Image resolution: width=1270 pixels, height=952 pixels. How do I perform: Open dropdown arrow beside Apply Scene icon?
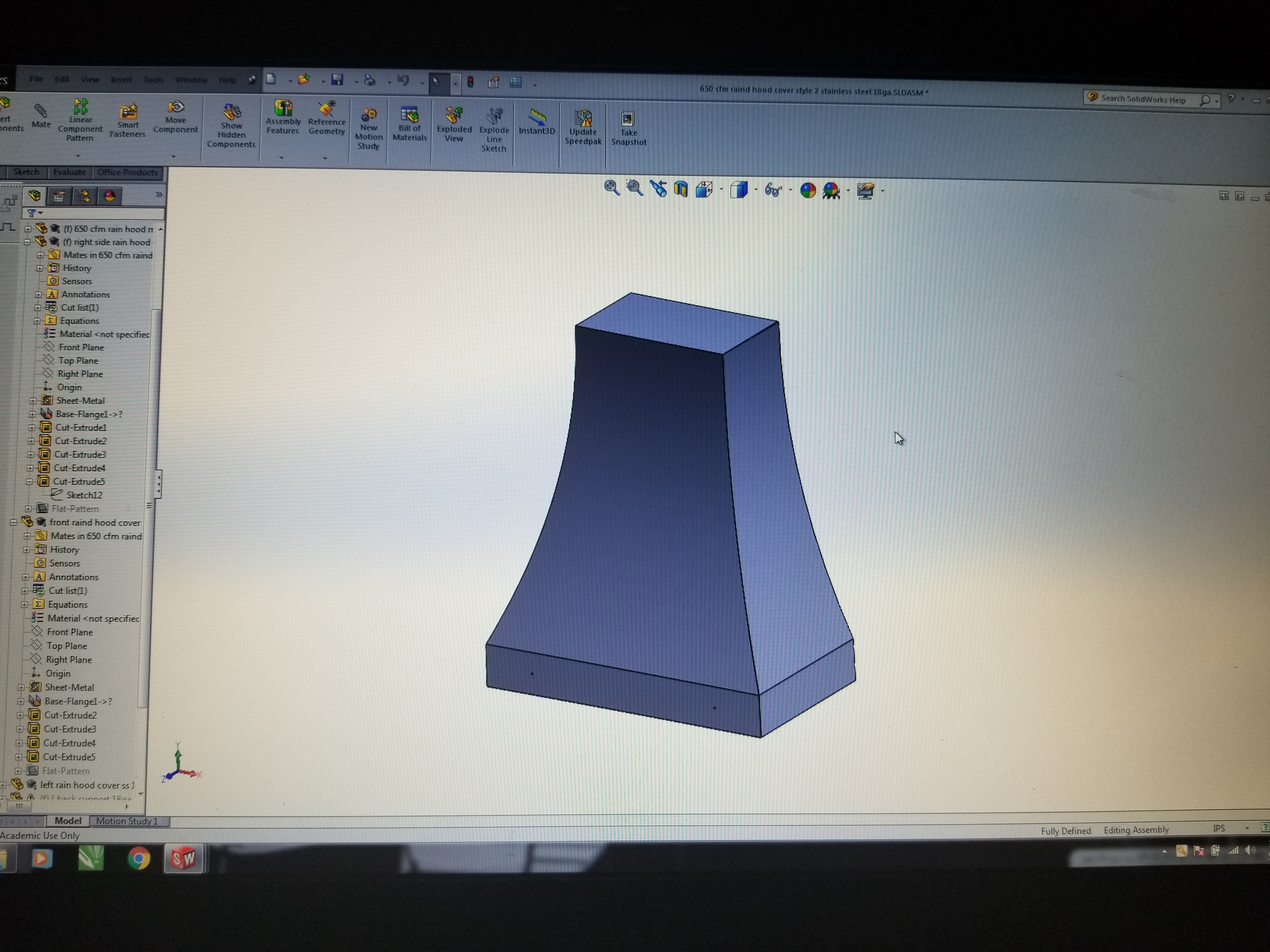(x=847, y=191)
